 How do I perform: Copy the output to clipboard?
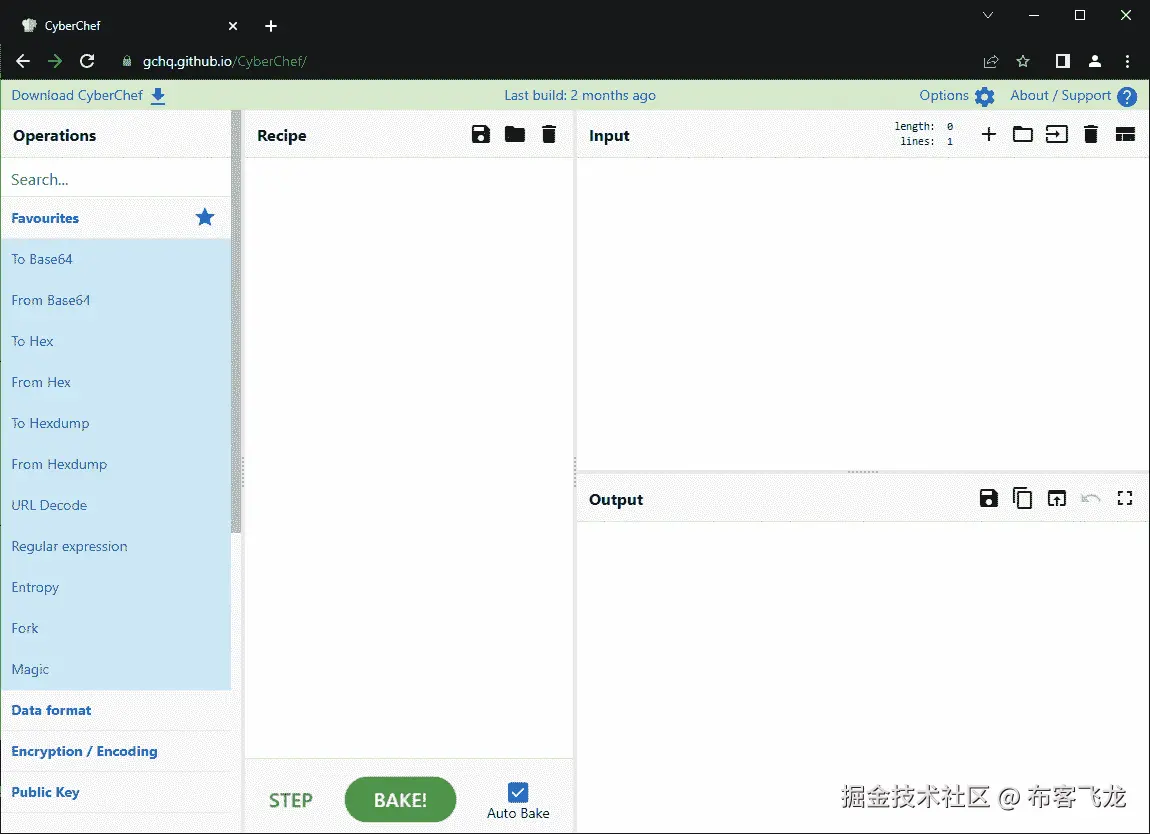click(1022, 497)
